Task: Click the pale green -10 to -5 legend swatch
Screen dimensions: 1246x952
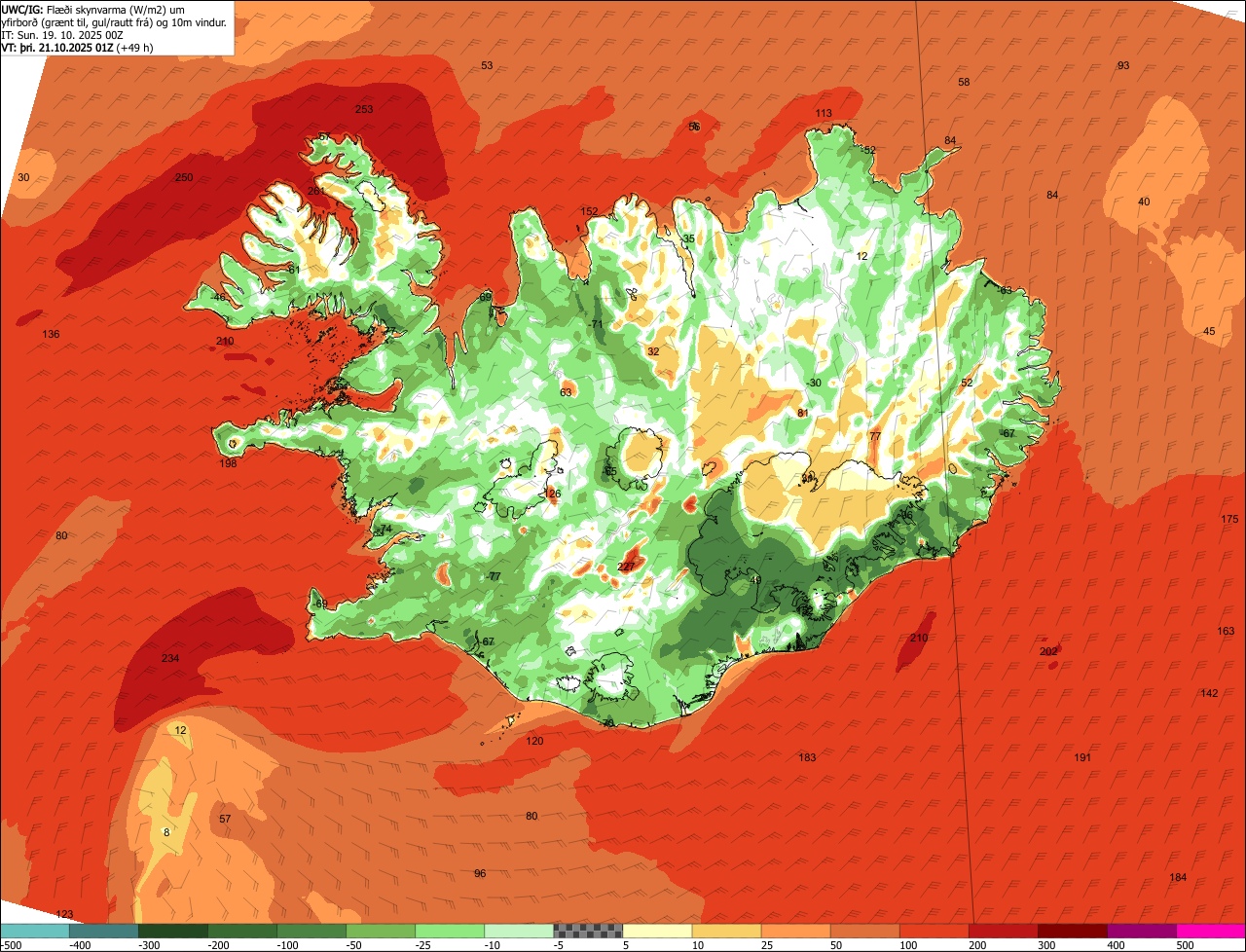Action: point(519,931)
